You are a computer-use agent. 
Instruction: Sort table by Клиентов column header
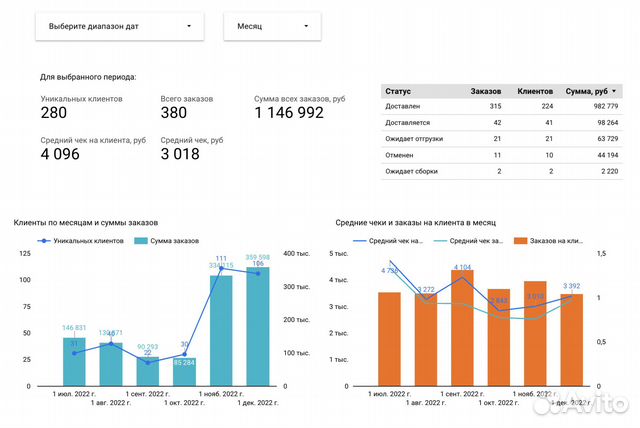[535, 91]
